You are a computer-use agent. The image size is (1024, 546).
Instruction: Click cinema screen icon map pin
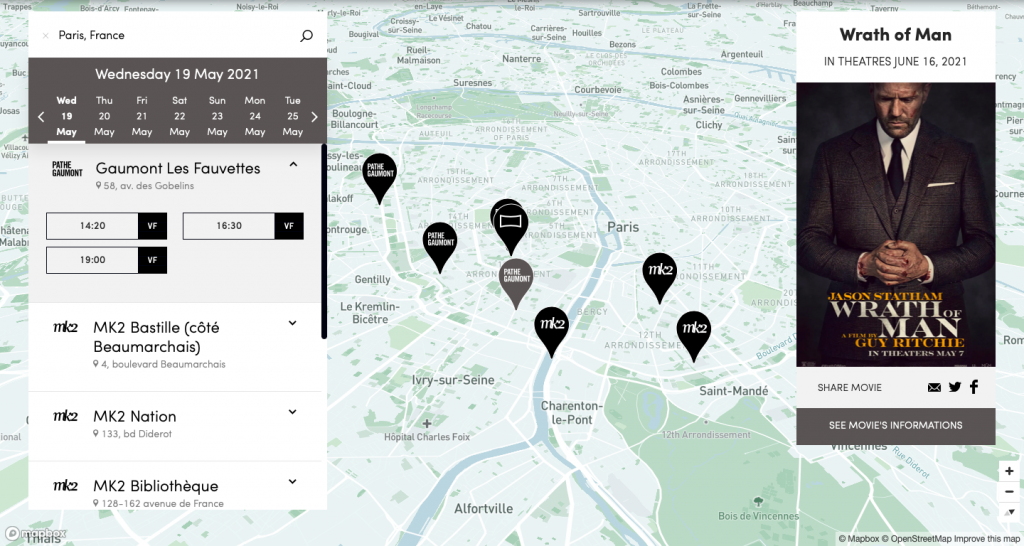click(511, 227)
